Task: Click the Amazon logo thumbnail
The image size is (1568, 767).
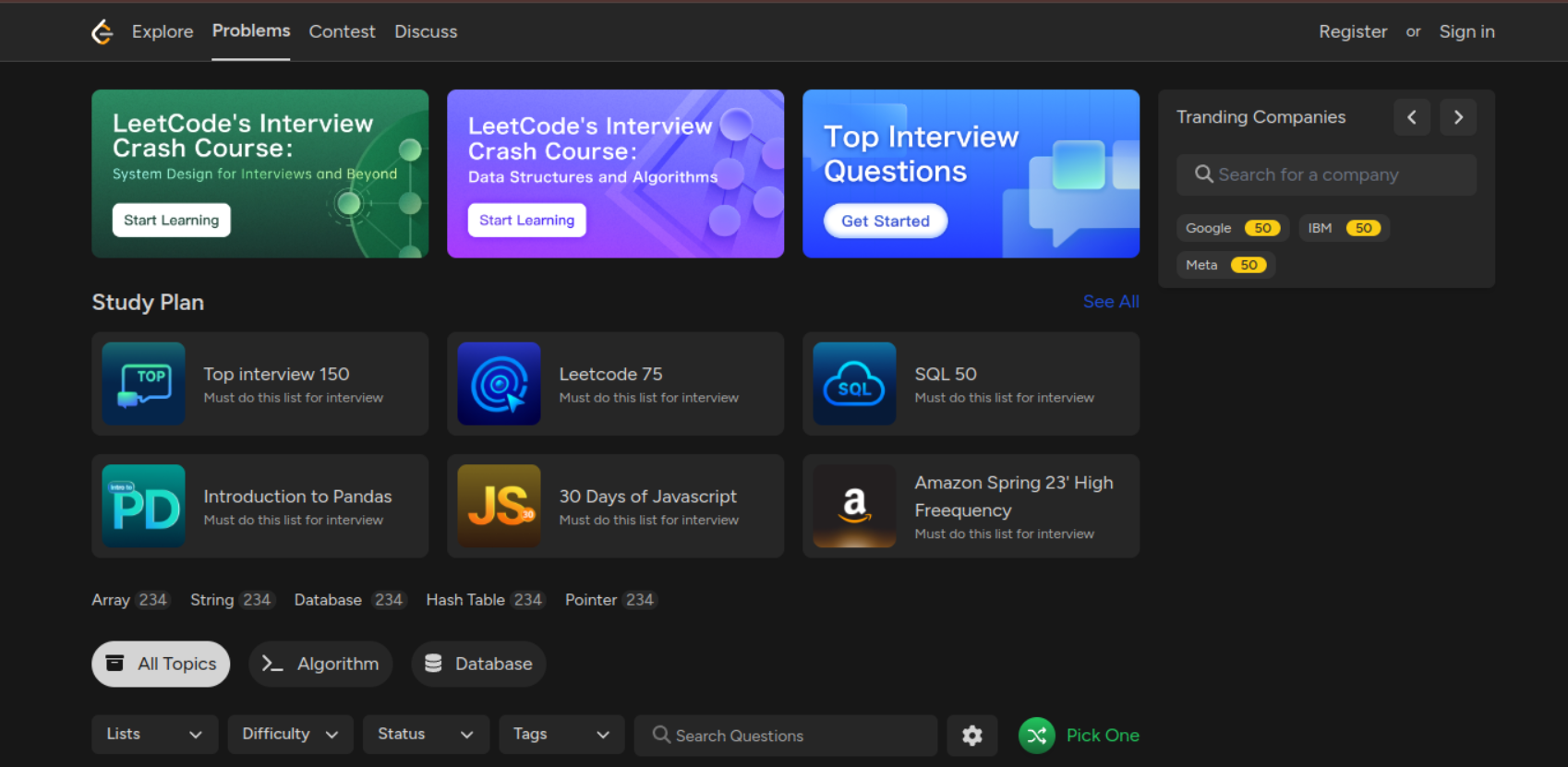Action: tap(854, 506)
